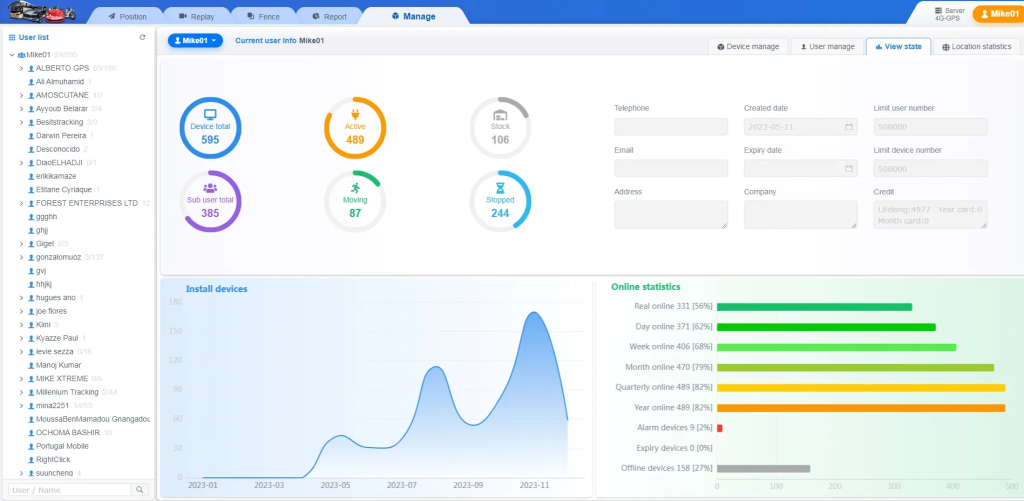The height and width of the screenshot is (501, 1024).
Task: Select erikikamaze in user list
Action: 56,176
